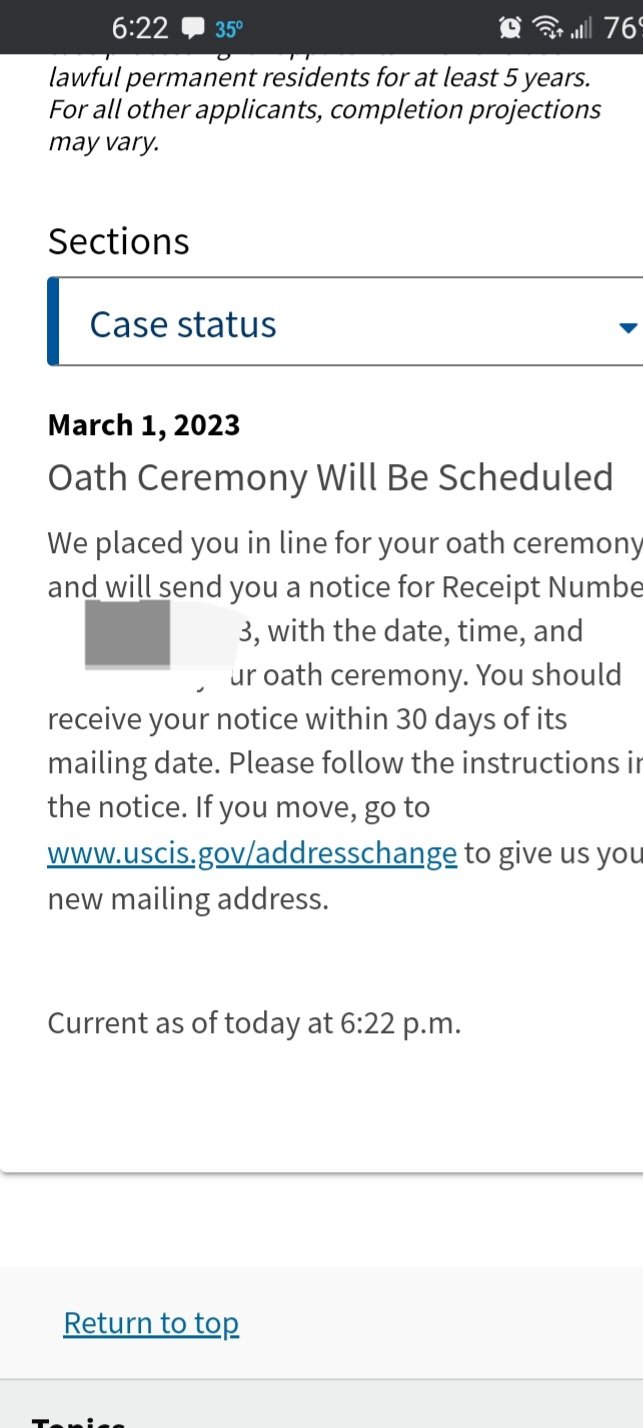Tap the cellular signal bars icon

click(582, 28)
